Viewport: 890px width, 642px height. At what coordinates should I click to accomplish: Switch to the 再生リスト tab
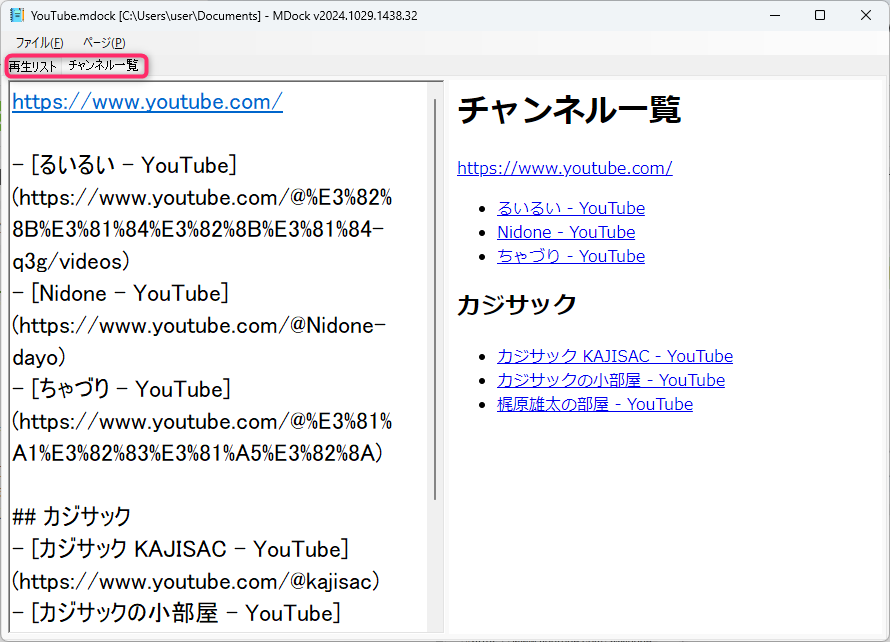coord(33,66)
